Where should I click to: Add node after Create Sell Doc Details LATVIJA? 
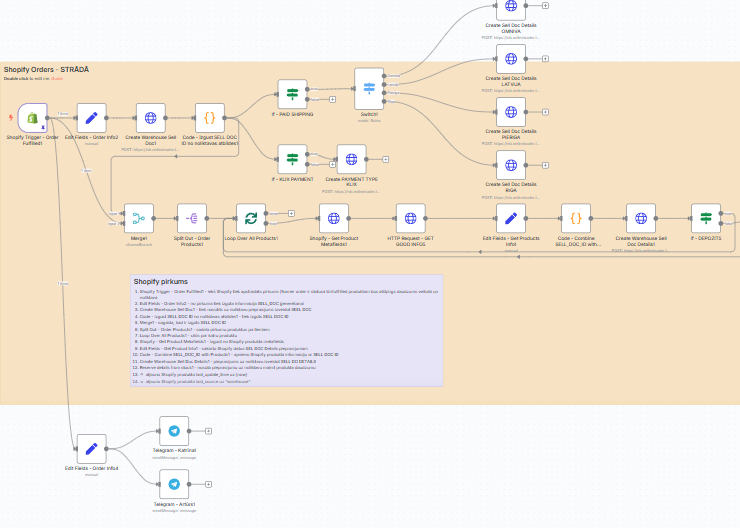pos(545,59)
